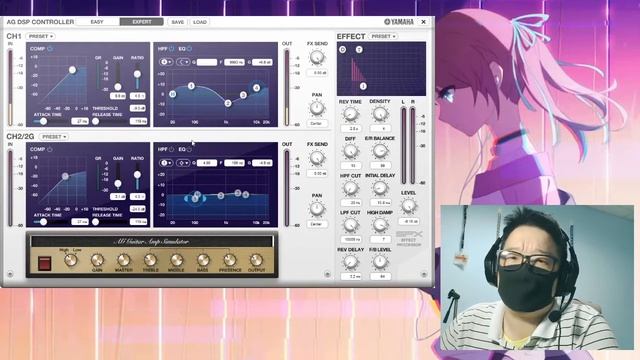Click the CH1 FX SEND knob

tap(317, 58)
